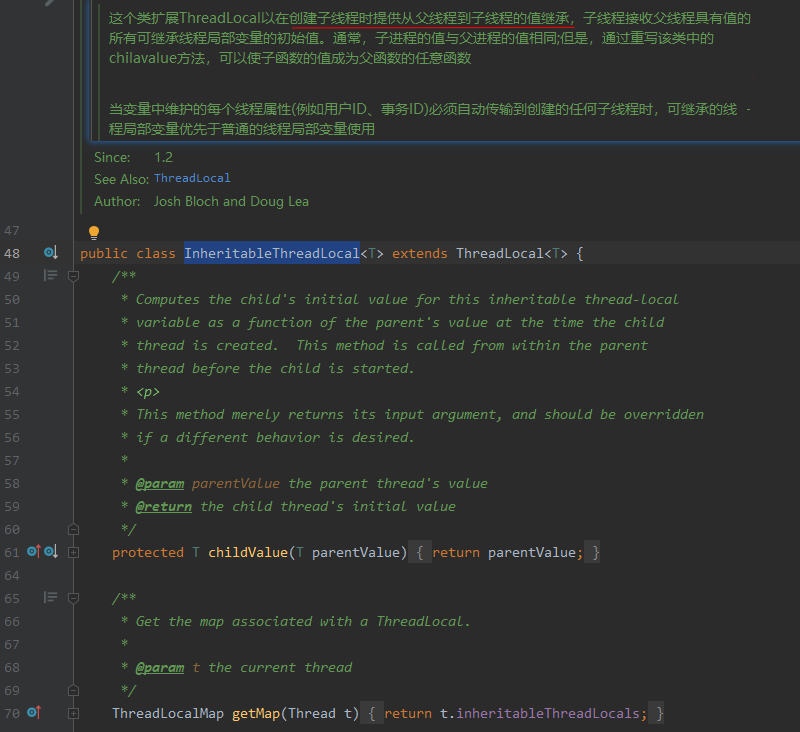
Task: Click line number 48 in the gutter
Action: click(x=12, y=254)
